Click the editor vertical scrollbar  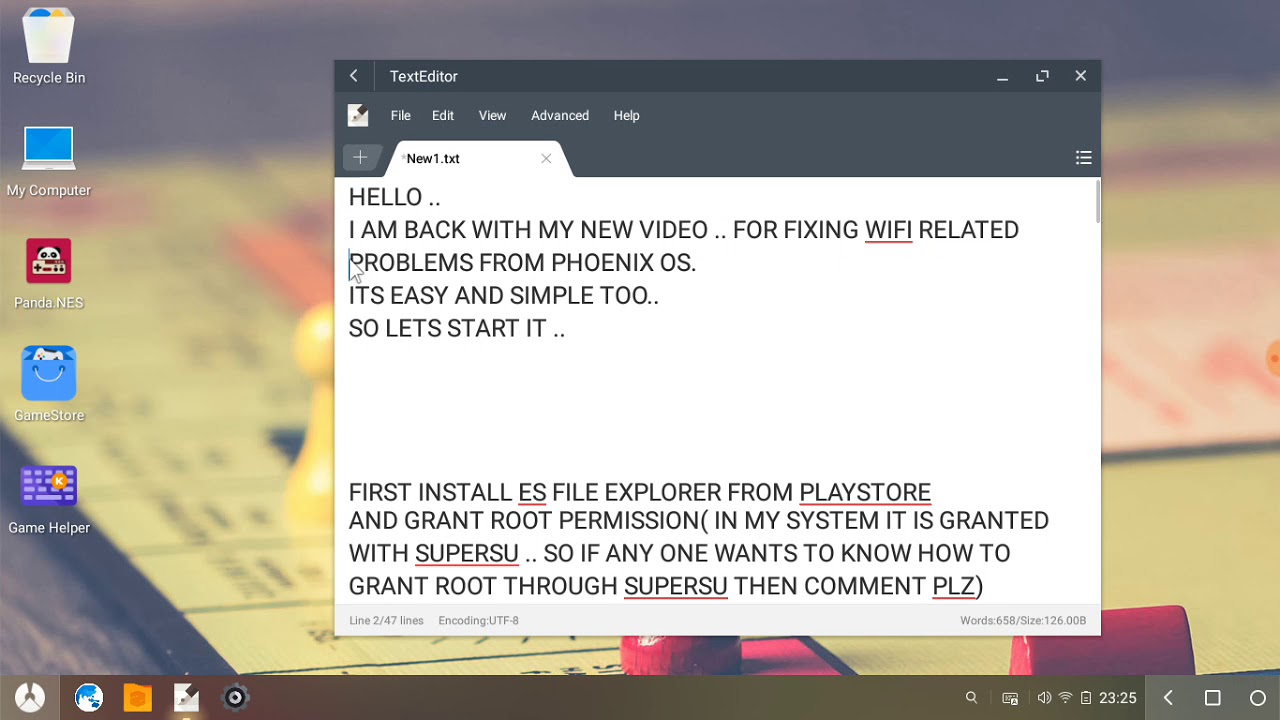pos(1097,202)
